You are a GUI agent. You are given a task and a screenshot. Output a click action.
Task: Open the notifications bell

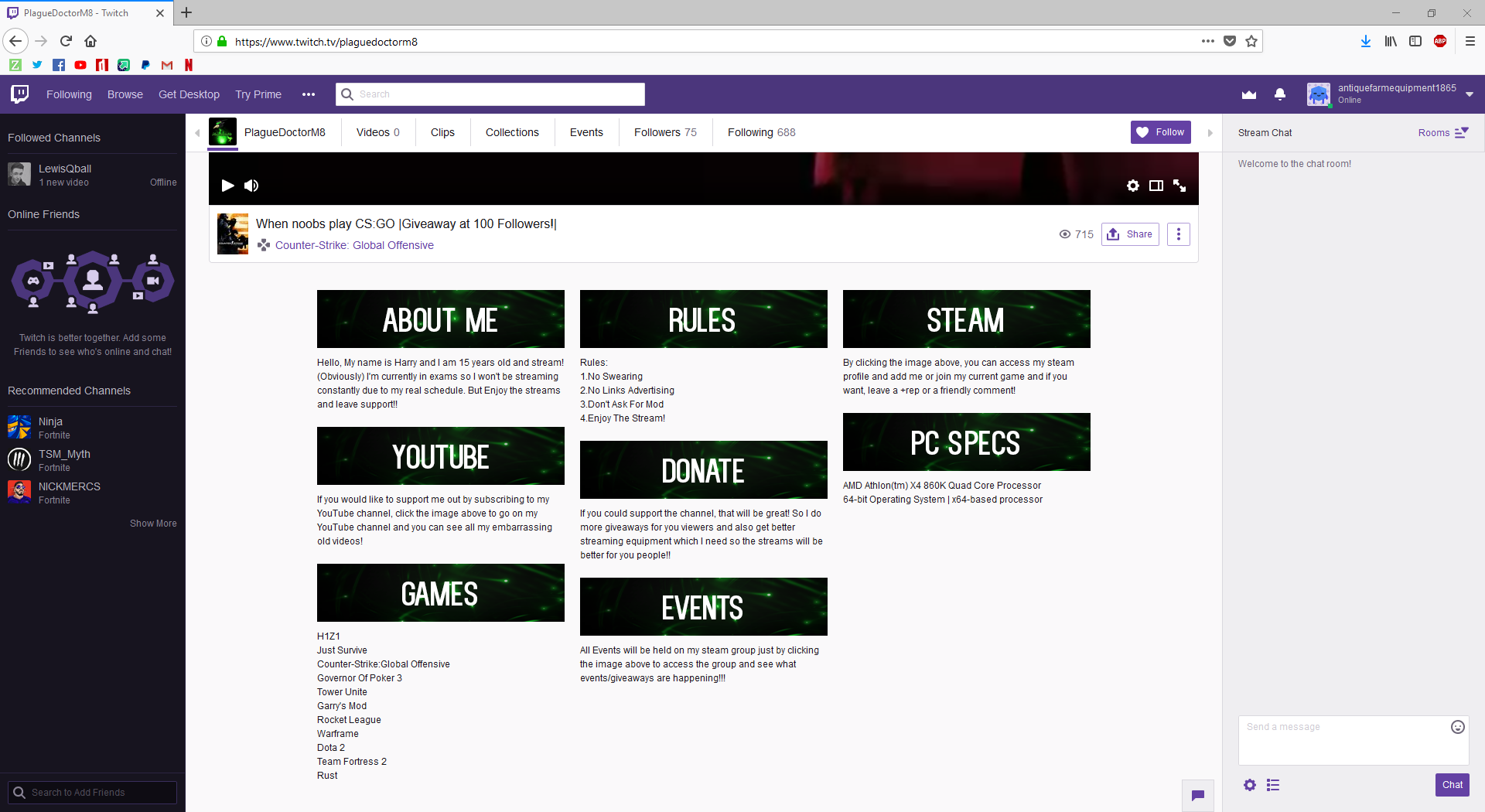[x=1280, y=94]
